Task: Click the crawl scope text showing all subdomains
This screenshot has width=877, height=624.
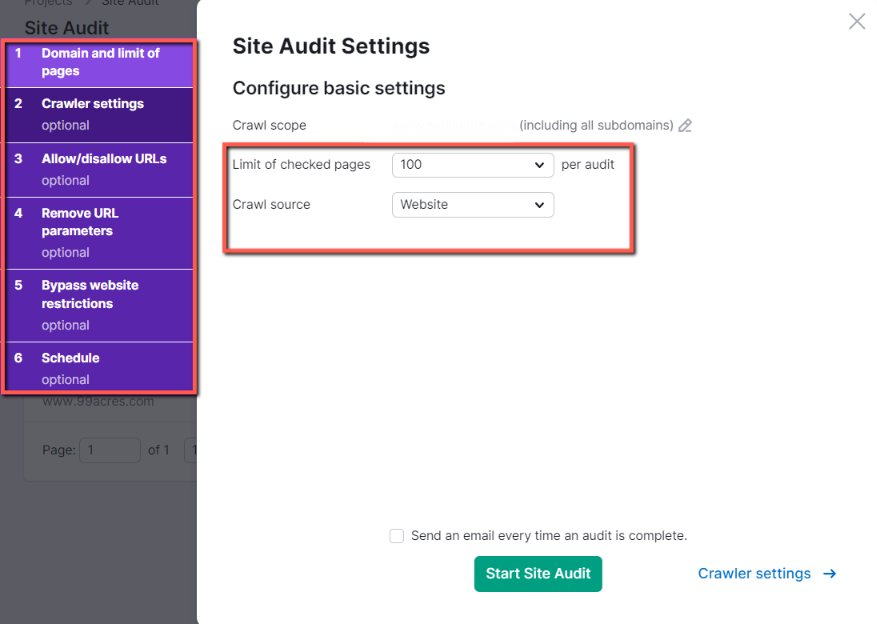Action: point(596,126)
